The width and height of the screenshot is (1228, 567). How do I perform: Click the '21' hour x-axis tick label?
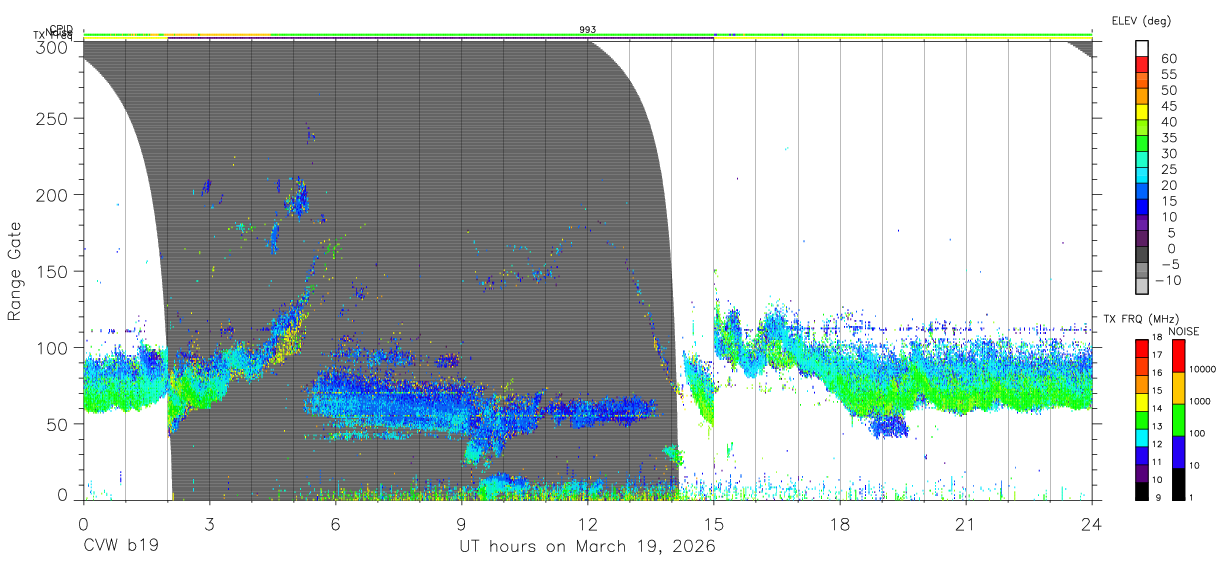point(966,524)
